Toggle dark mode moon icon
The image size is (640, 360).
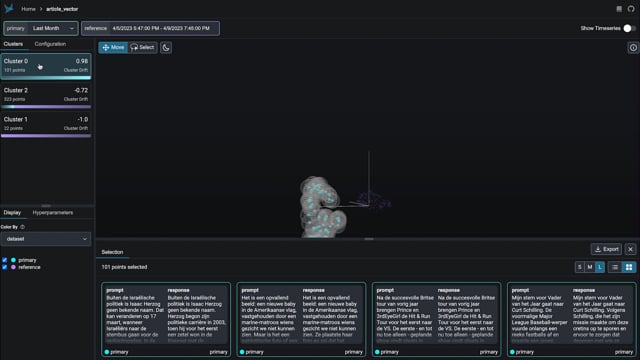[x=166, y=48]
